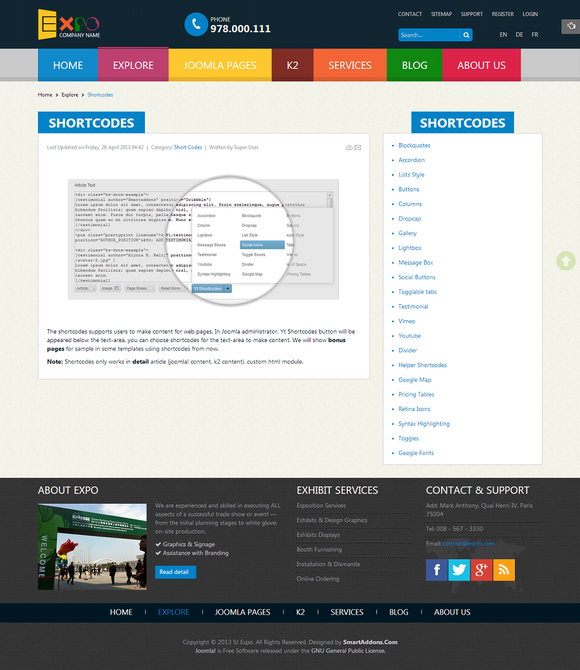
Task: Click into the Search input field
Action: 429,35
